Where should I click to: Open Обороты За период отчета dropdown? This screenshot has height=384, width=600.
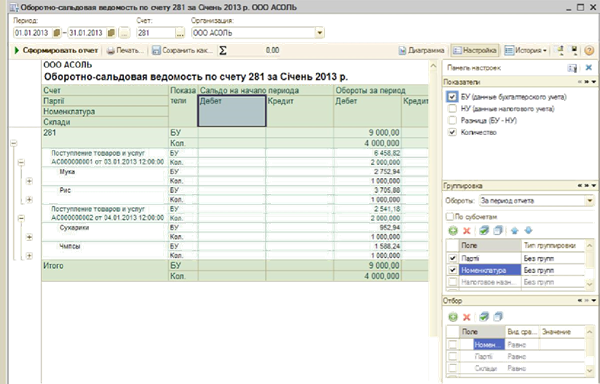pyautogui.click(x=590, y=201)
